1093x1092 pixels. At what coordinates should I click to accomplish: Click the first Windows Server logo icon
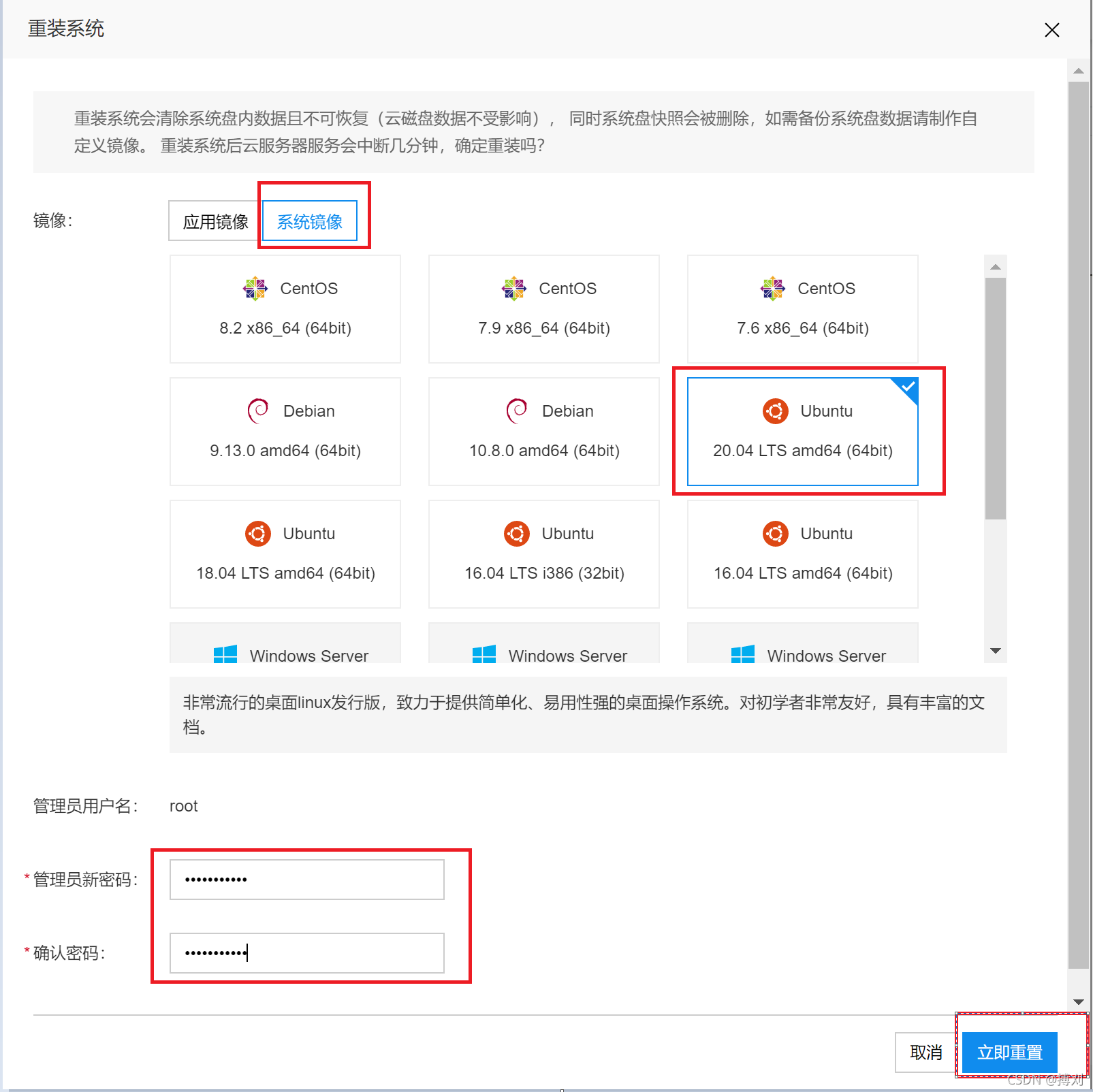coord(225,654)
